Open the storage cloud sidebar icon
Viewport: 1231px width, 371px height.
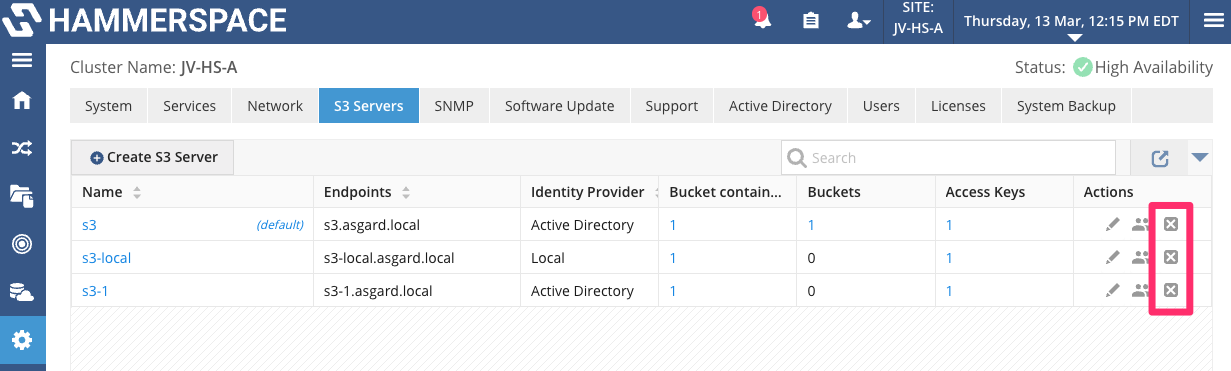[x=22, y=291]
